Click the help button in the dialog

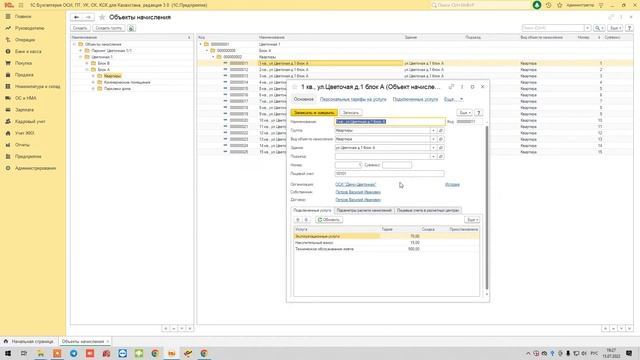click(x=478, y=113)
